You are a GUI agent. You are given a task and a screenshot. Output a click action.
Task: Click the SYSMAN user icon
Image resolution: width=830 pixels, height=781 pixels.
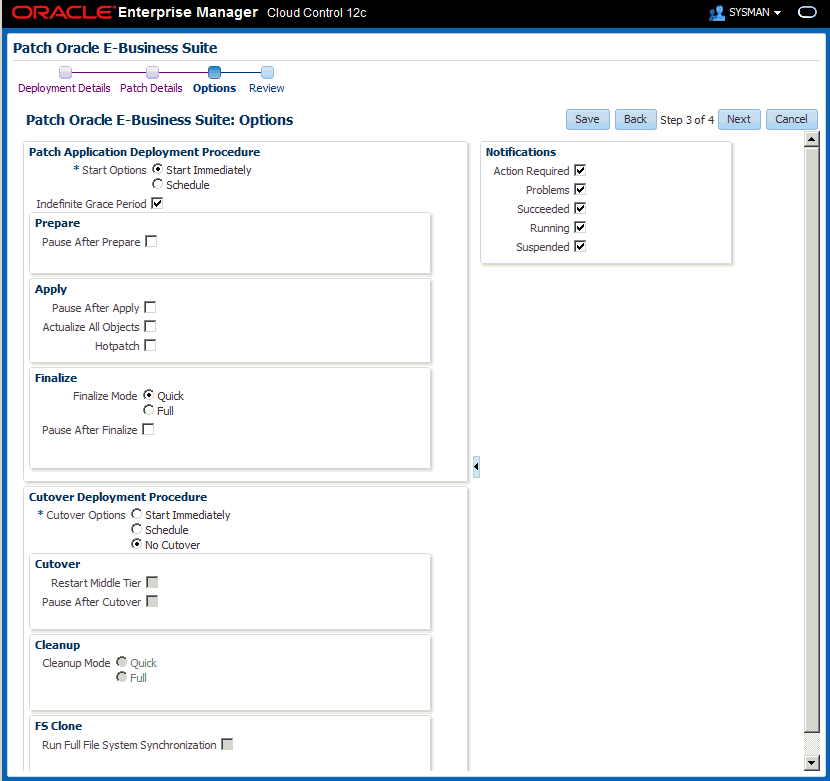tap(717, 13)
